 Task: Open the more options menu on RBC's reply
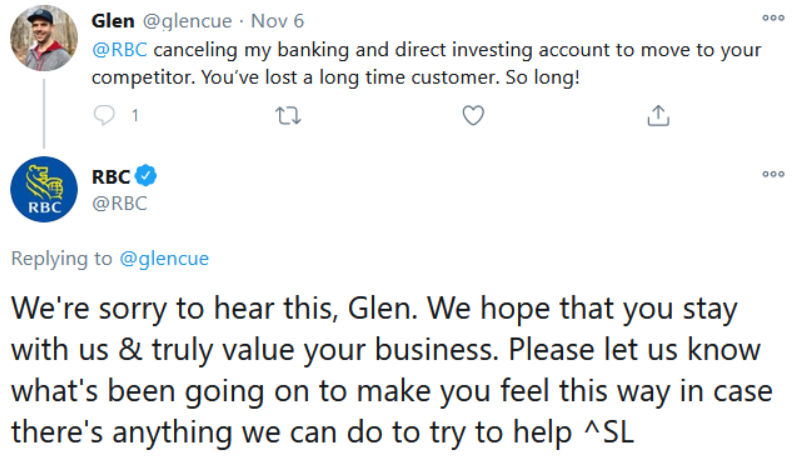coord(773,174)
